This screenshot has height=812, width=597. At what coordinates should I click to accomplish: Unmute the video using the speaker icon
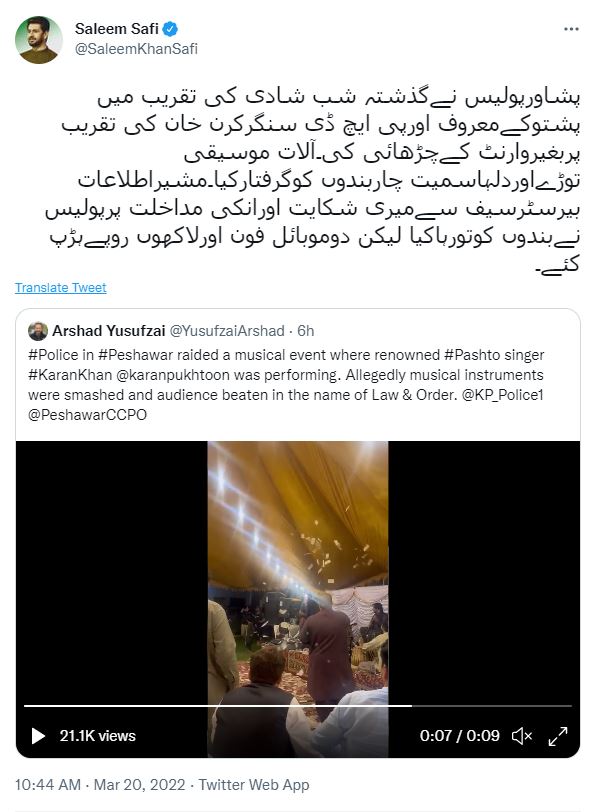[x=521, y=736]
